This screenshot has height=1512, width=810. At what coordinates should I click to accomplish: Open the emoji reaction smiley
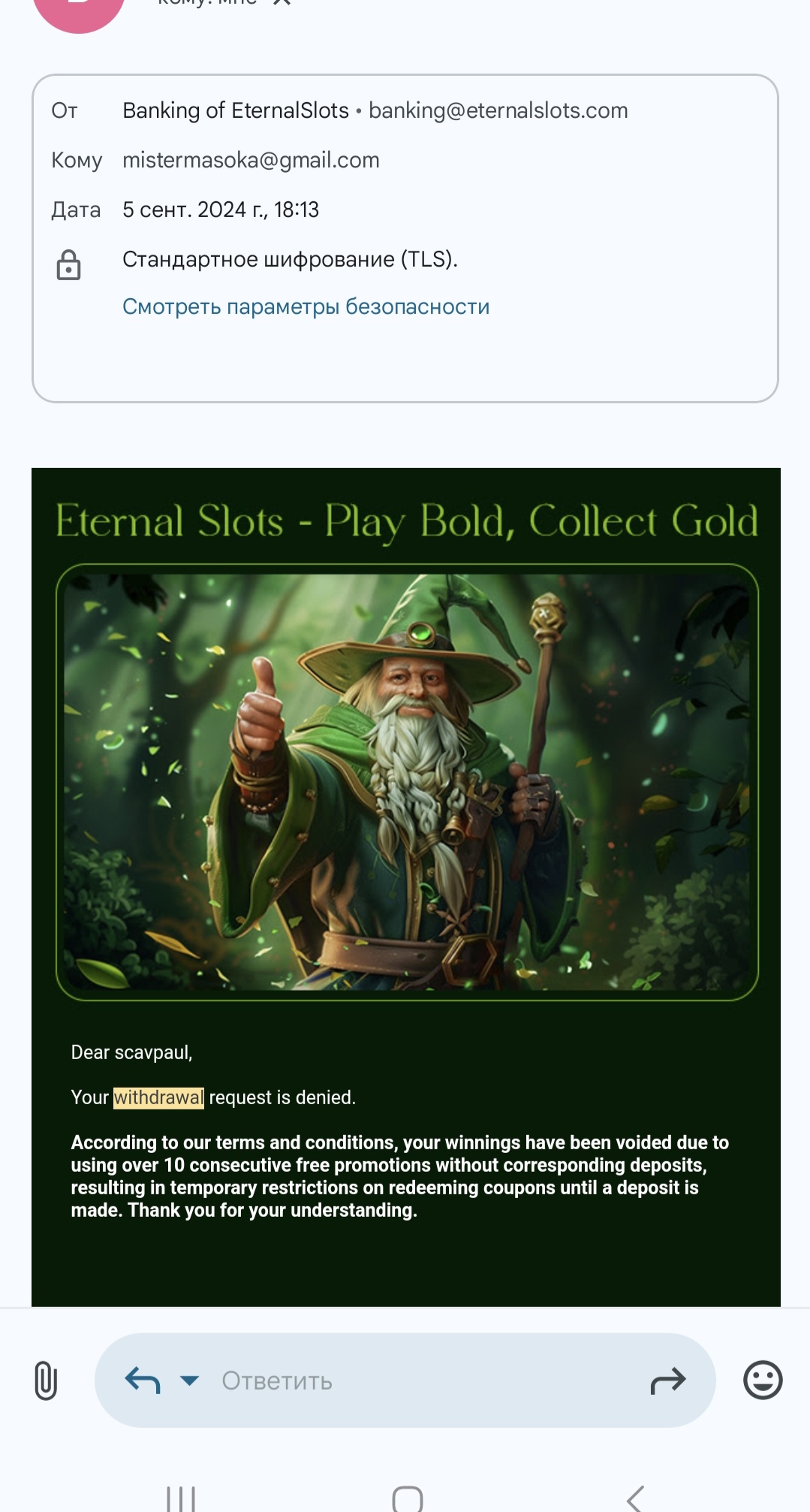tap(763, 1380)
